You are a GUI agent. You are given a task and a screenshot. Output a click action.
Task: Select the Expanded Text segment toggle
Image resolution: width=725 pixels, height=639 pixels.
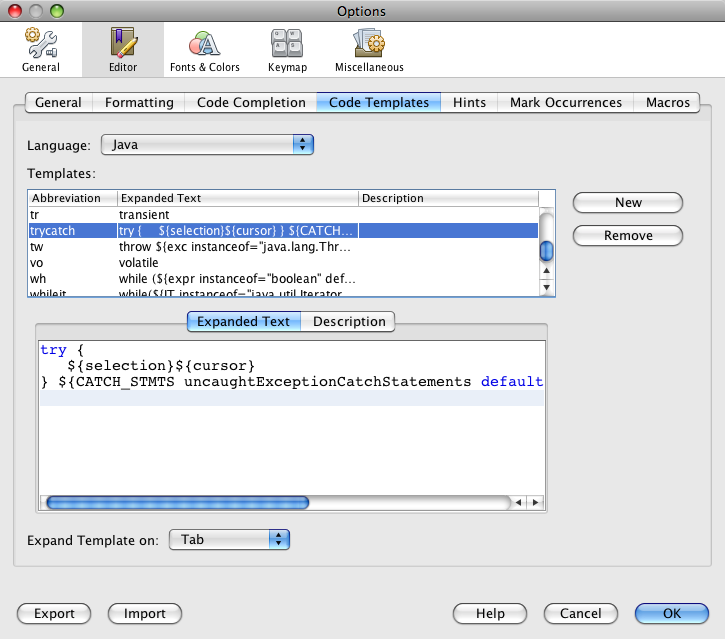coord(243,321)
